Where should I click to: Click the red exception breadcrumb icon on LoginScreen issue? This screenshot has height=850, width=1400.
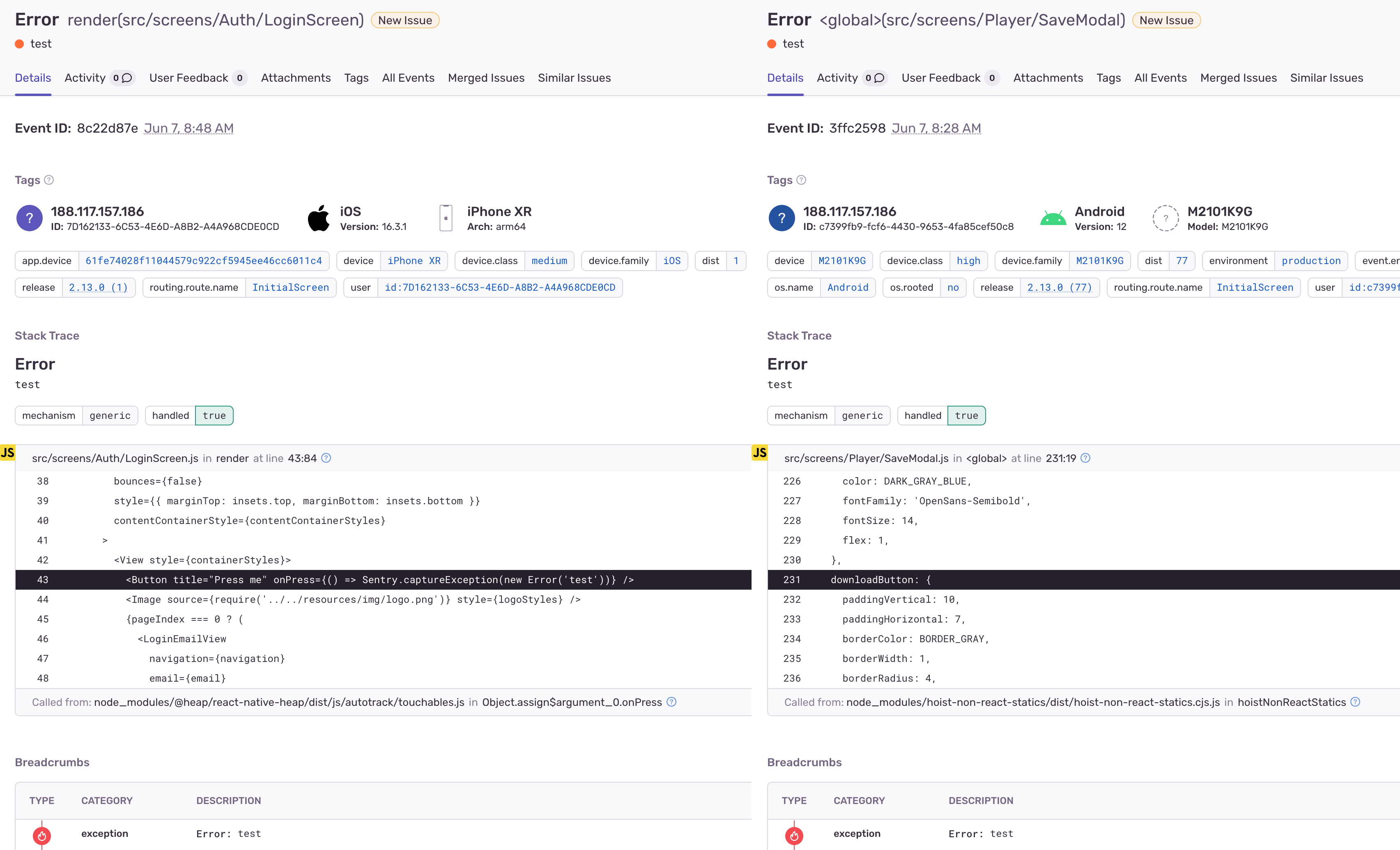[x=42, y=835]
